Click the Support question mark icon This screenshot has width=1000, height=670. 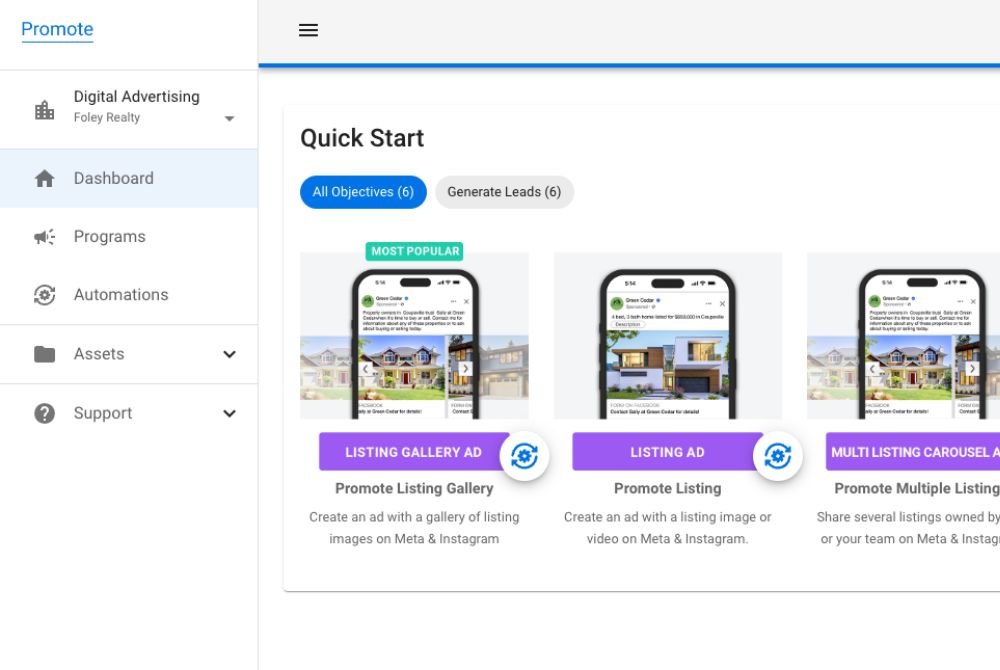tap(44, 413)
